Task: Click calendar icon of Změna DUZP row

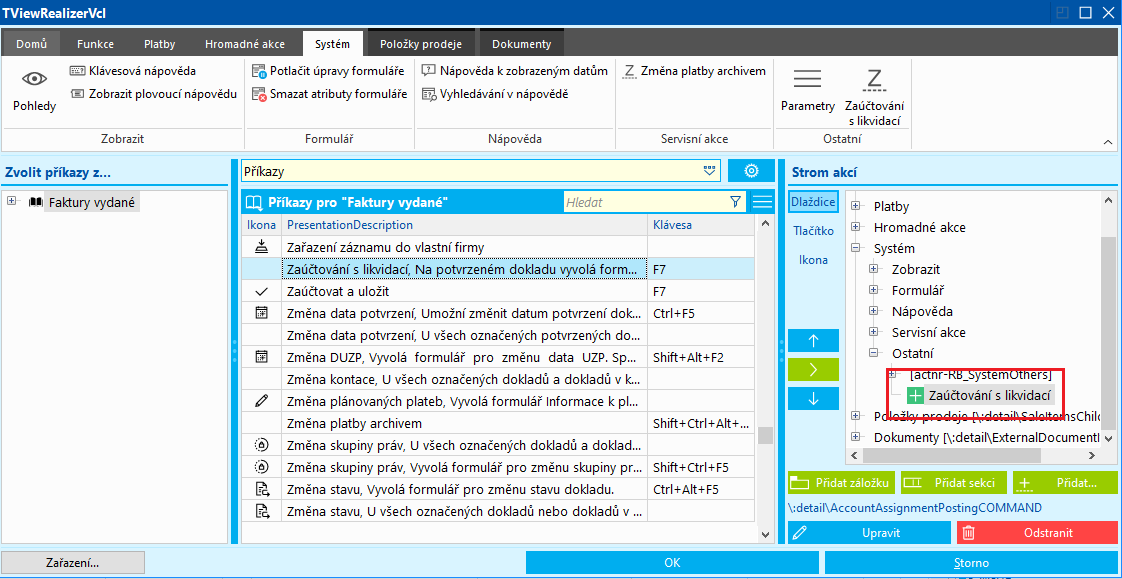Action: click(x=261, y=357)
